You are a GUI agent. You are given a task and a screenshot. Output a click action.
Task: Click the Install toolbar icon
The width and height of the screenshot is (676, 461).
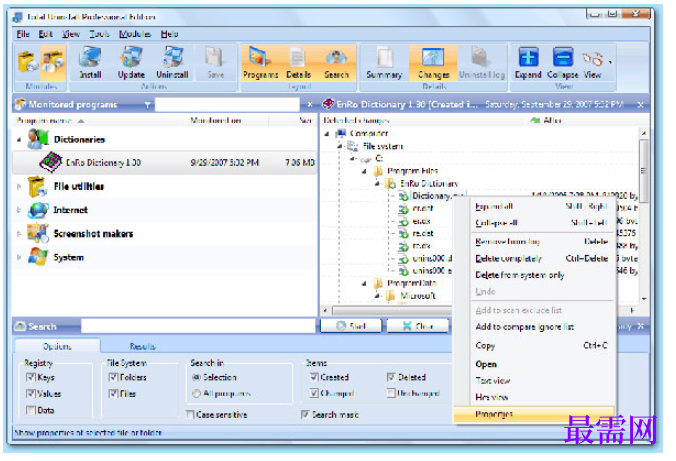(90, 58)
